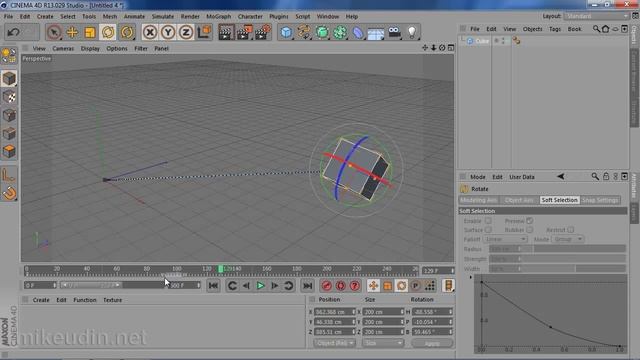
Task: Toggle the Y axis lock
Action: [x=168, y=32]
